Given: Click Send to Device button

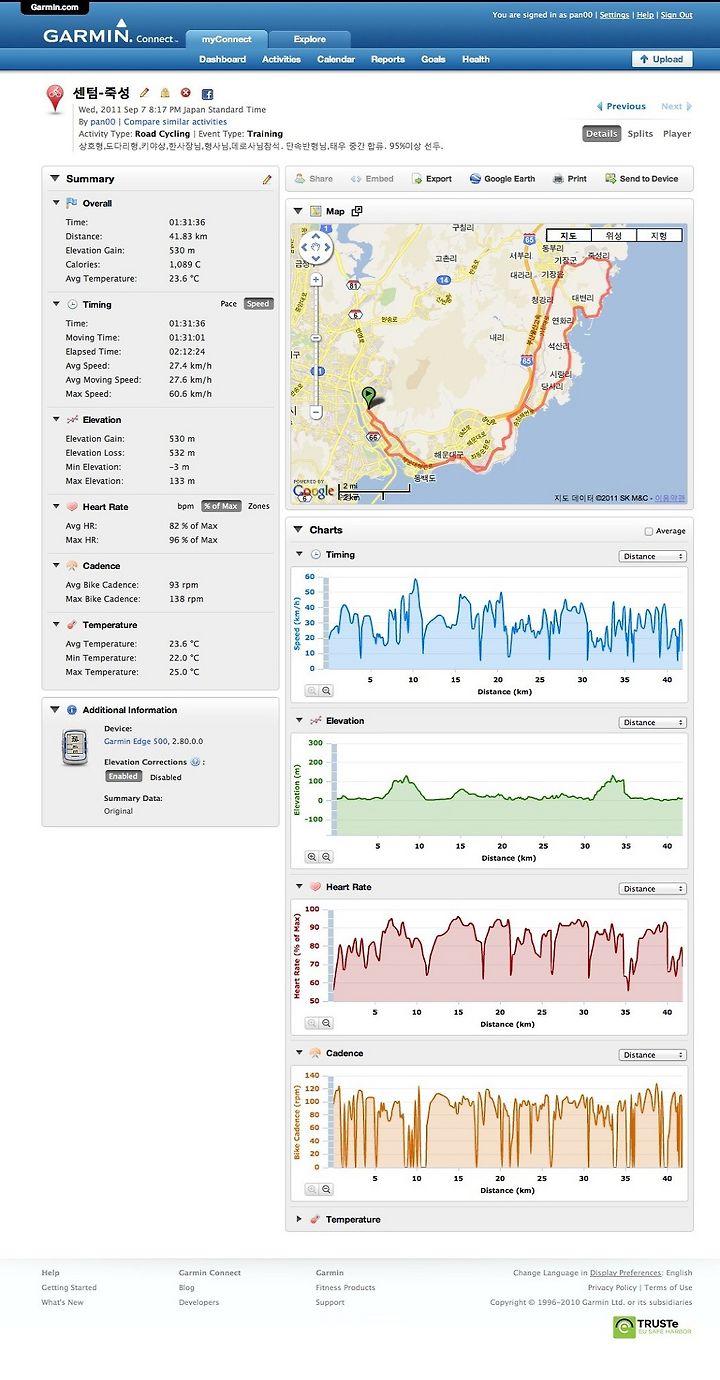Looking at the screenshot, I should point(641,179).
